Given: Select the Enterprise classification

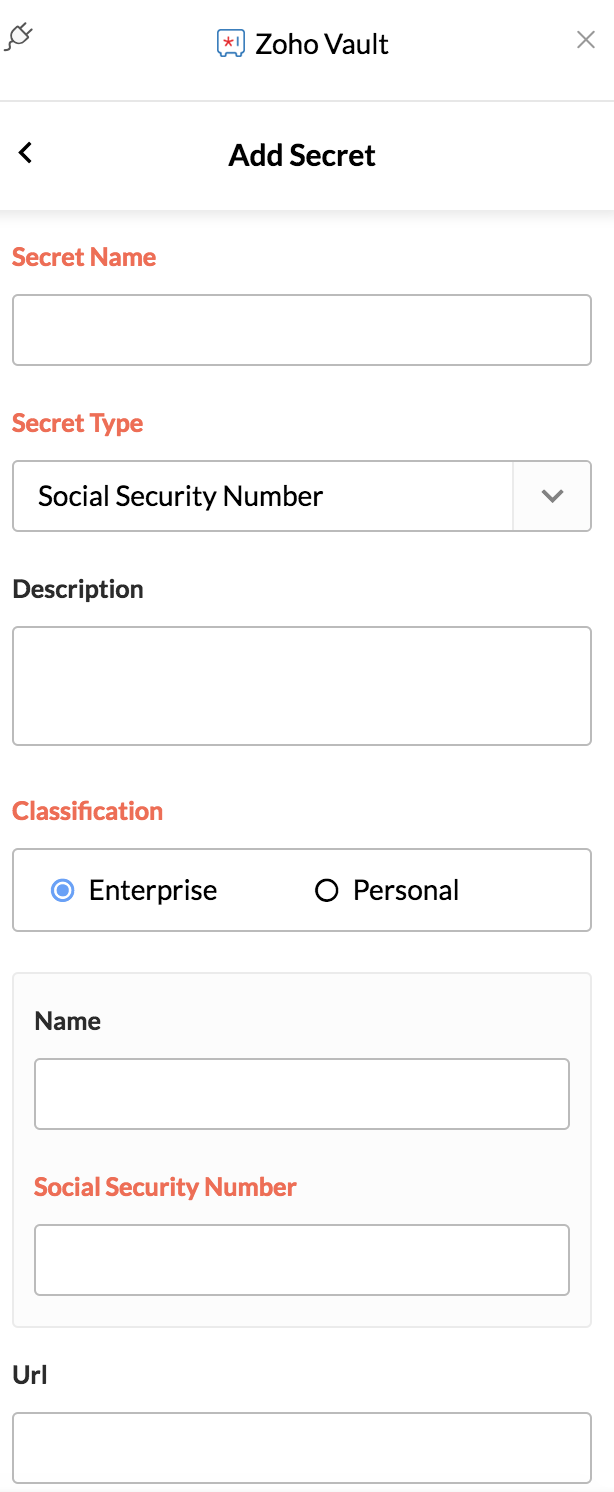Looking at the screenshot, I should 134,890.
